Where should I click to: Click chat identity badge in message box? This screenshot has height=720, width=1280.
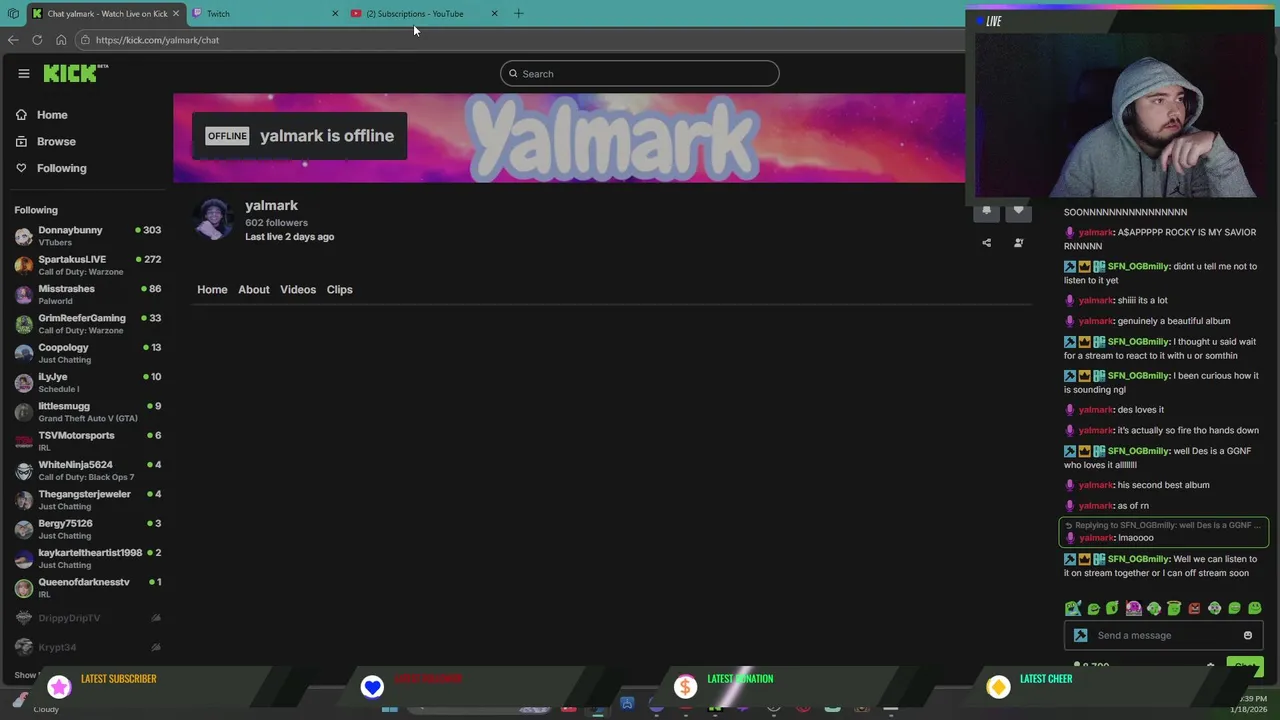pos(1080,635)
